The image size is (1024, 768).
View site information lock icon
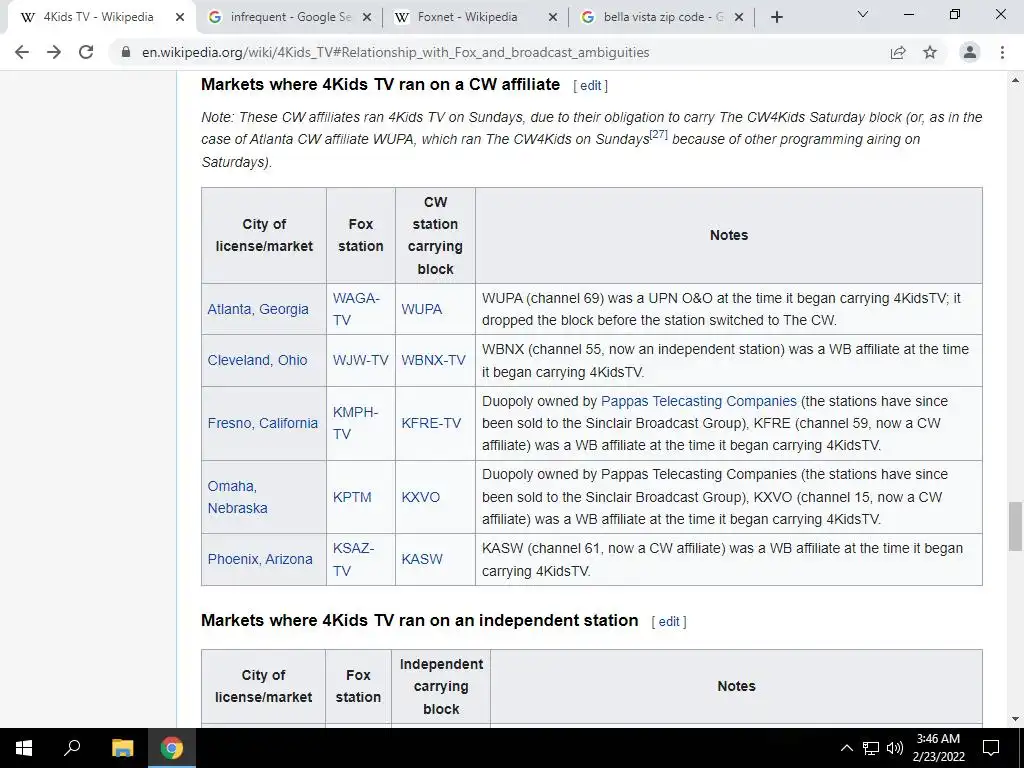(x=126, y=52)
